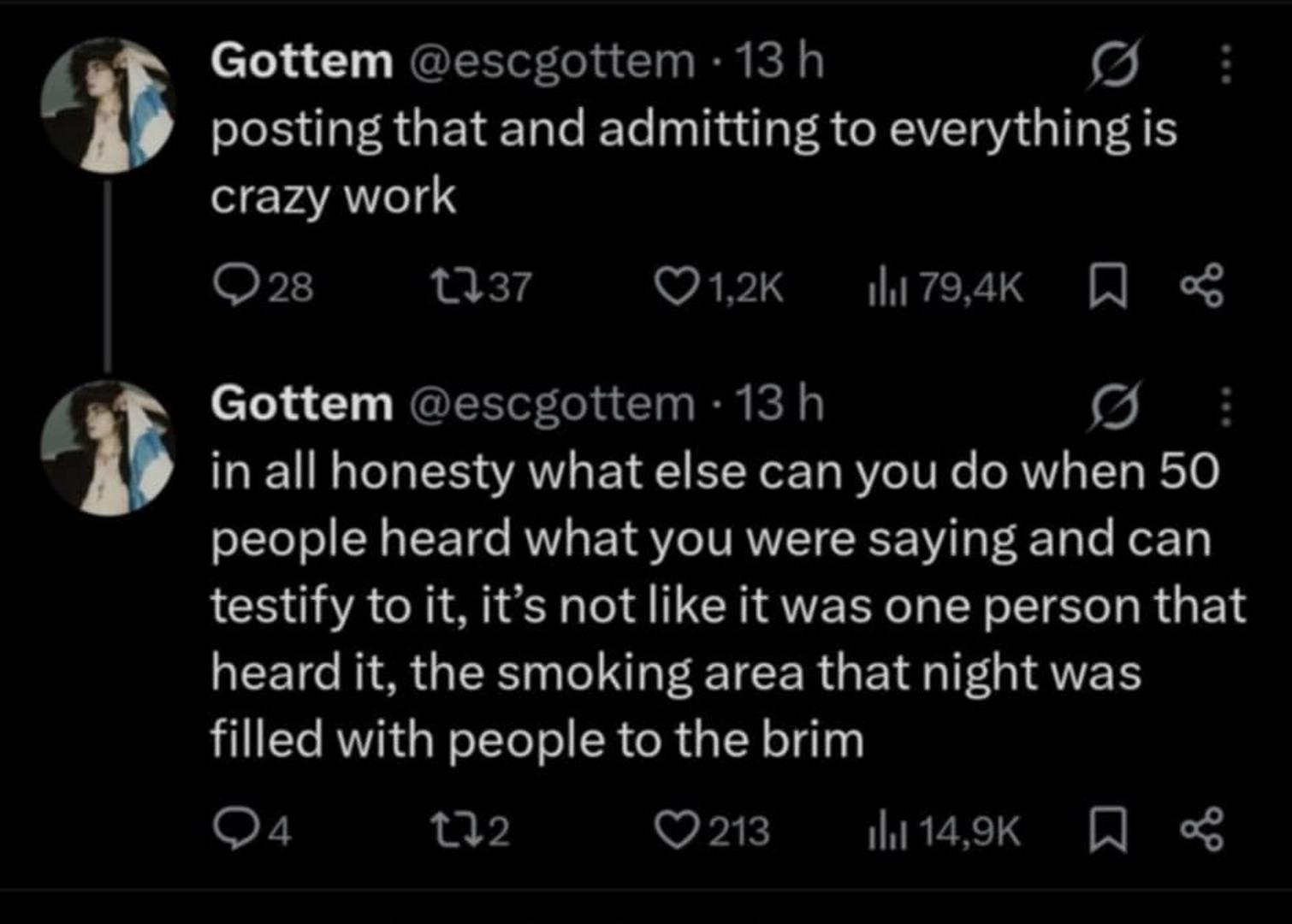Open Gottem's profile picture on first tweet

tap(108, 105)
